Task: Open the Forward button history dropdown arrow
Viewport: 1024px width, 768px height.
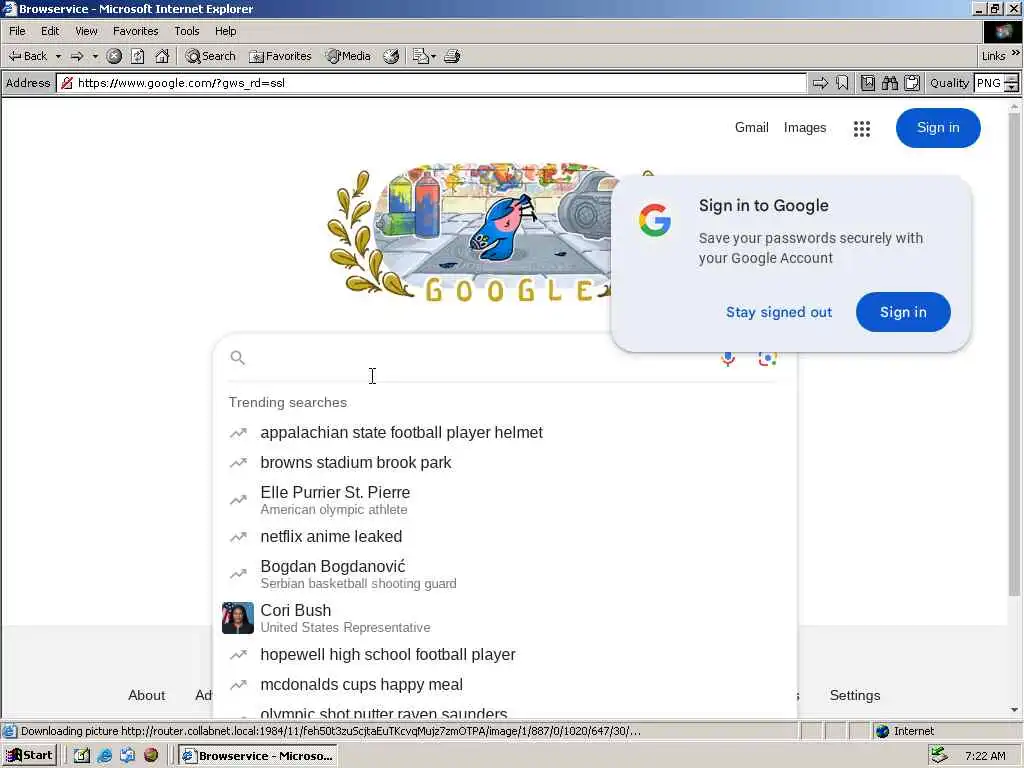Action: click(x=95, y=56)
